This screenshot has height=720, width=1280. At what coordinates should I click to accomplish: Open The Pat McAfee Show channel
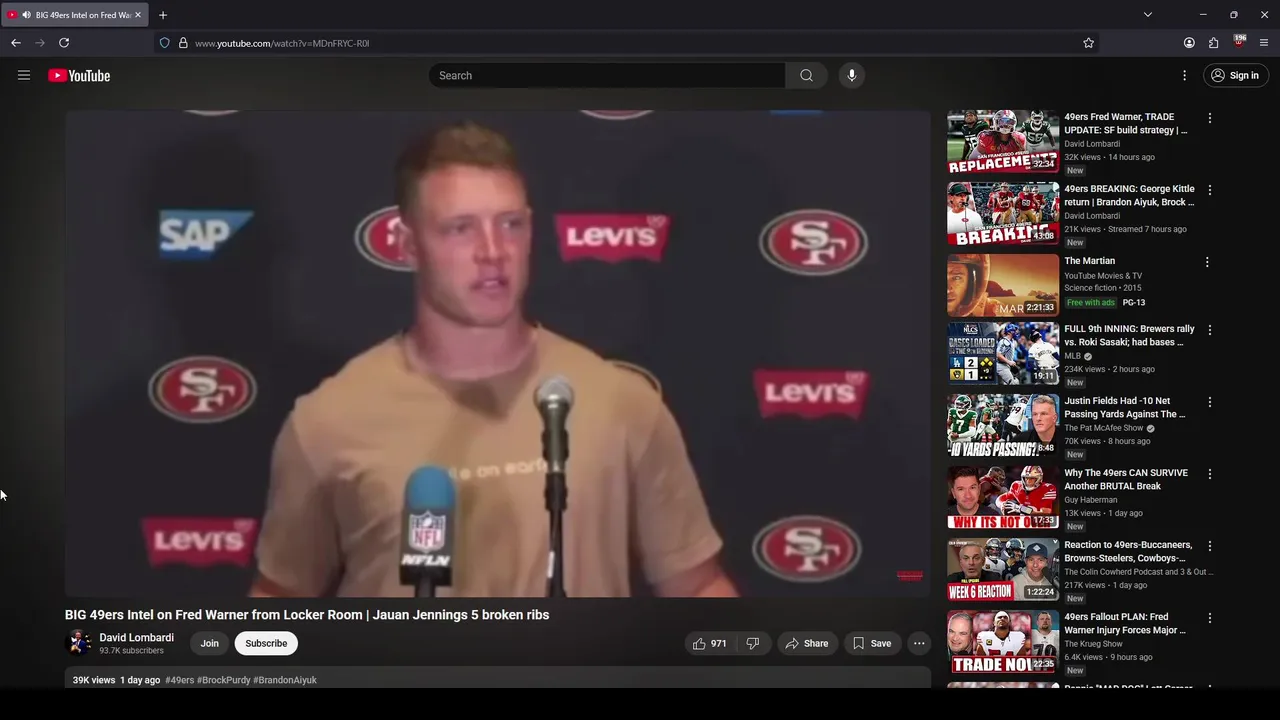pyautogui.click(x=1104, y=428)
